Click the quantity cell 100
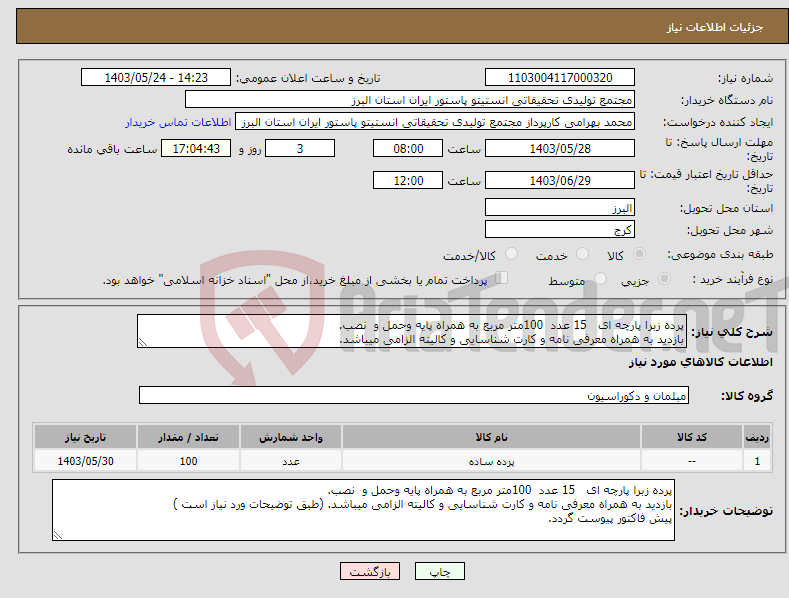The image size is (789, 598). click(x=188, y=461)
